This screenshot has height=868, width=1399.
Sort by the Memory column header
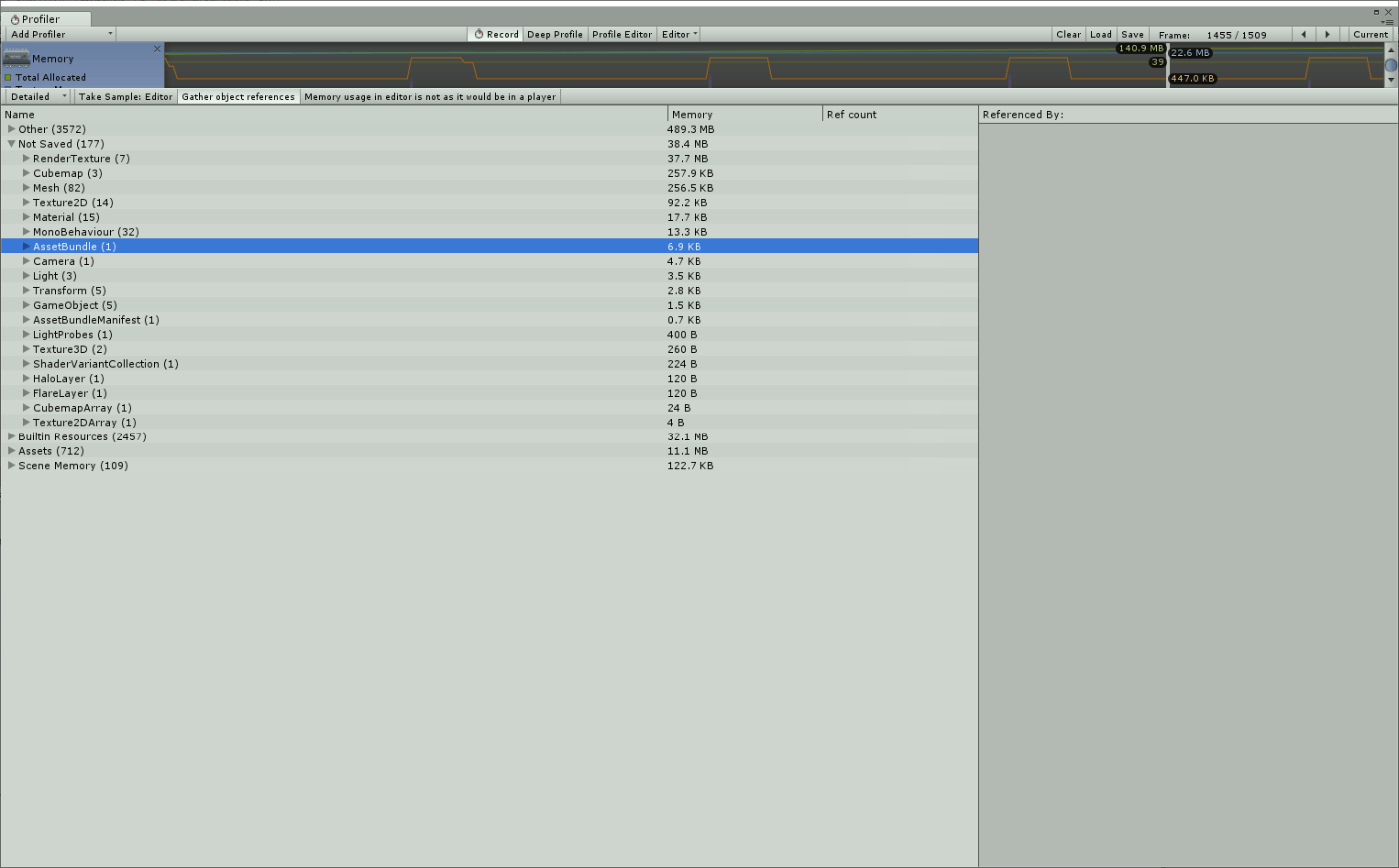coord(744,114)
